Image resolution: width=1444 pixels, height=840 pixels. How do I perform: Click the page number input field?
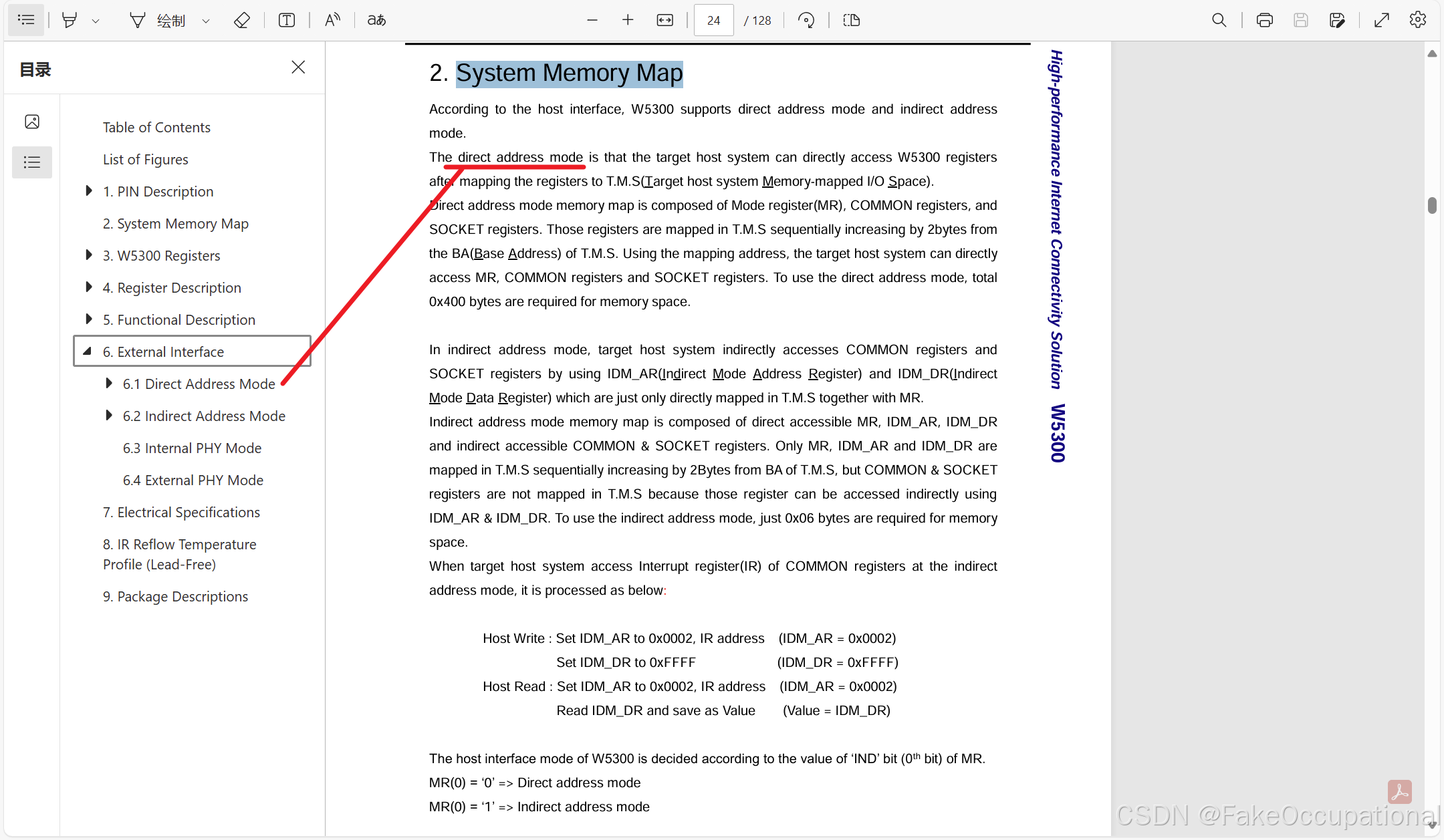coord(713,20)
